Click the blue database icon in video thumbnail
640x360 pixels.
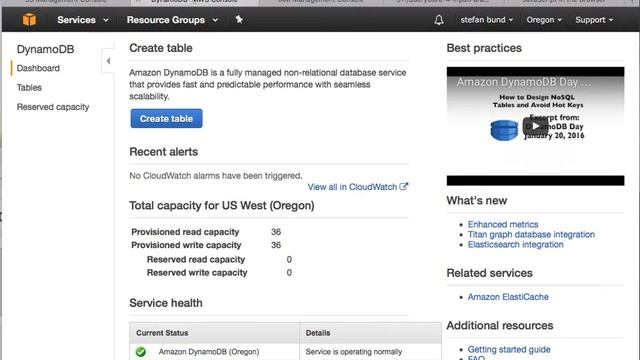point(504,130)
